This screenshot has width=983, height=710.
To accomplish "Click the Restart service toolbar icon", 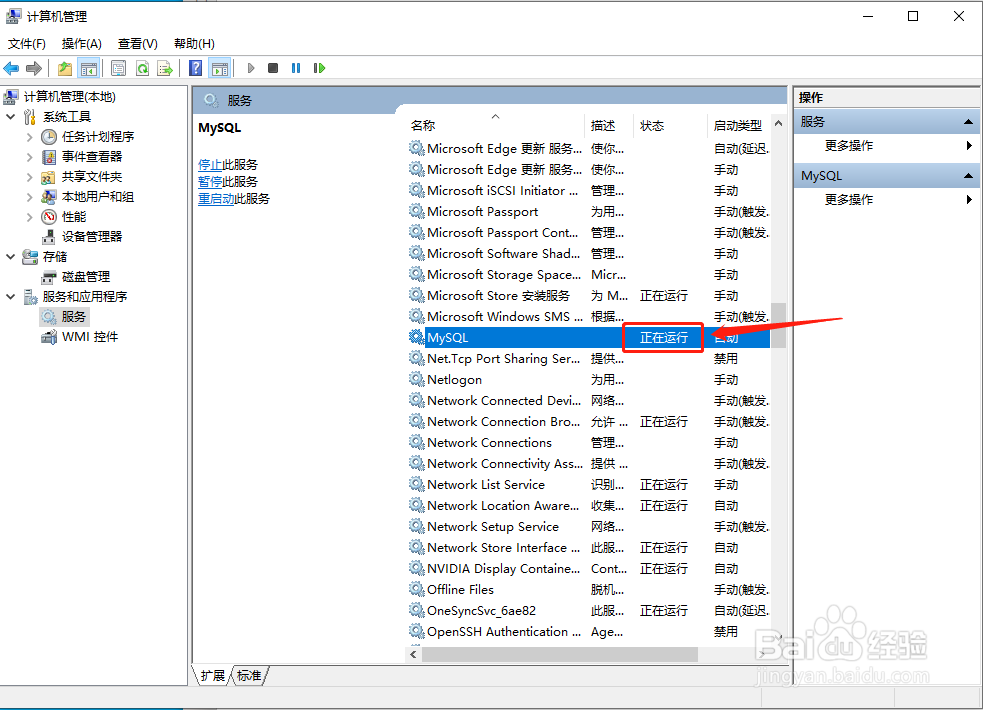I will [x=319, y=68].
